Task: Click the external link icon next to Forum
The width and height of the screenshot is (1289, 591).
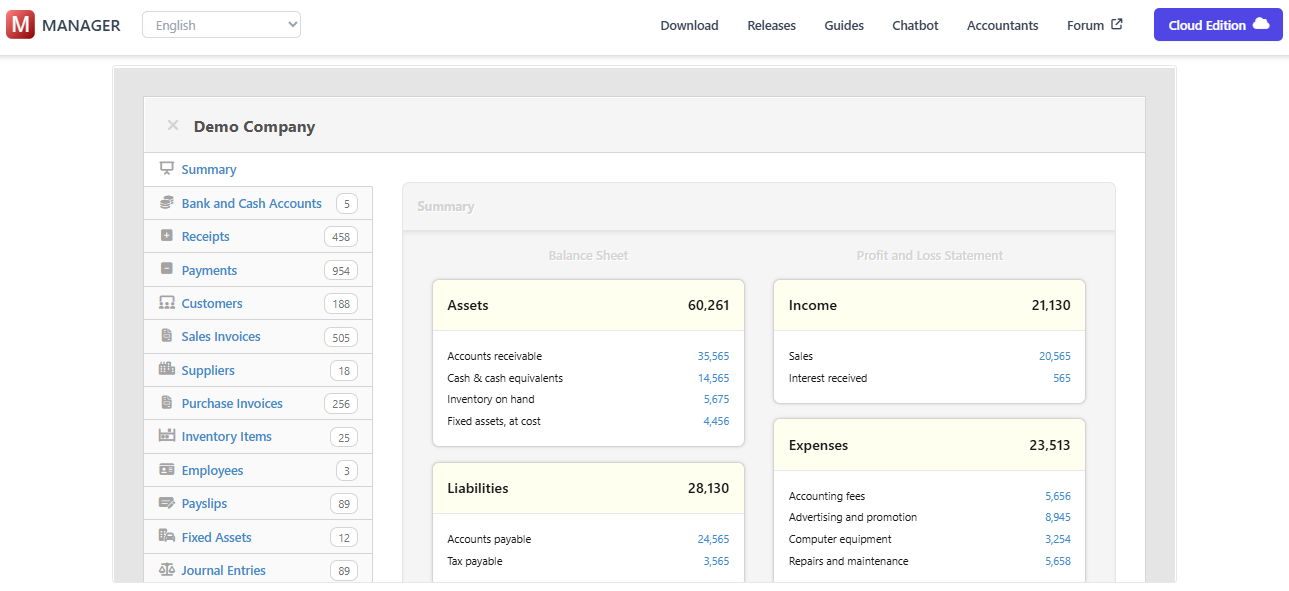Action: coord(1119,24)
